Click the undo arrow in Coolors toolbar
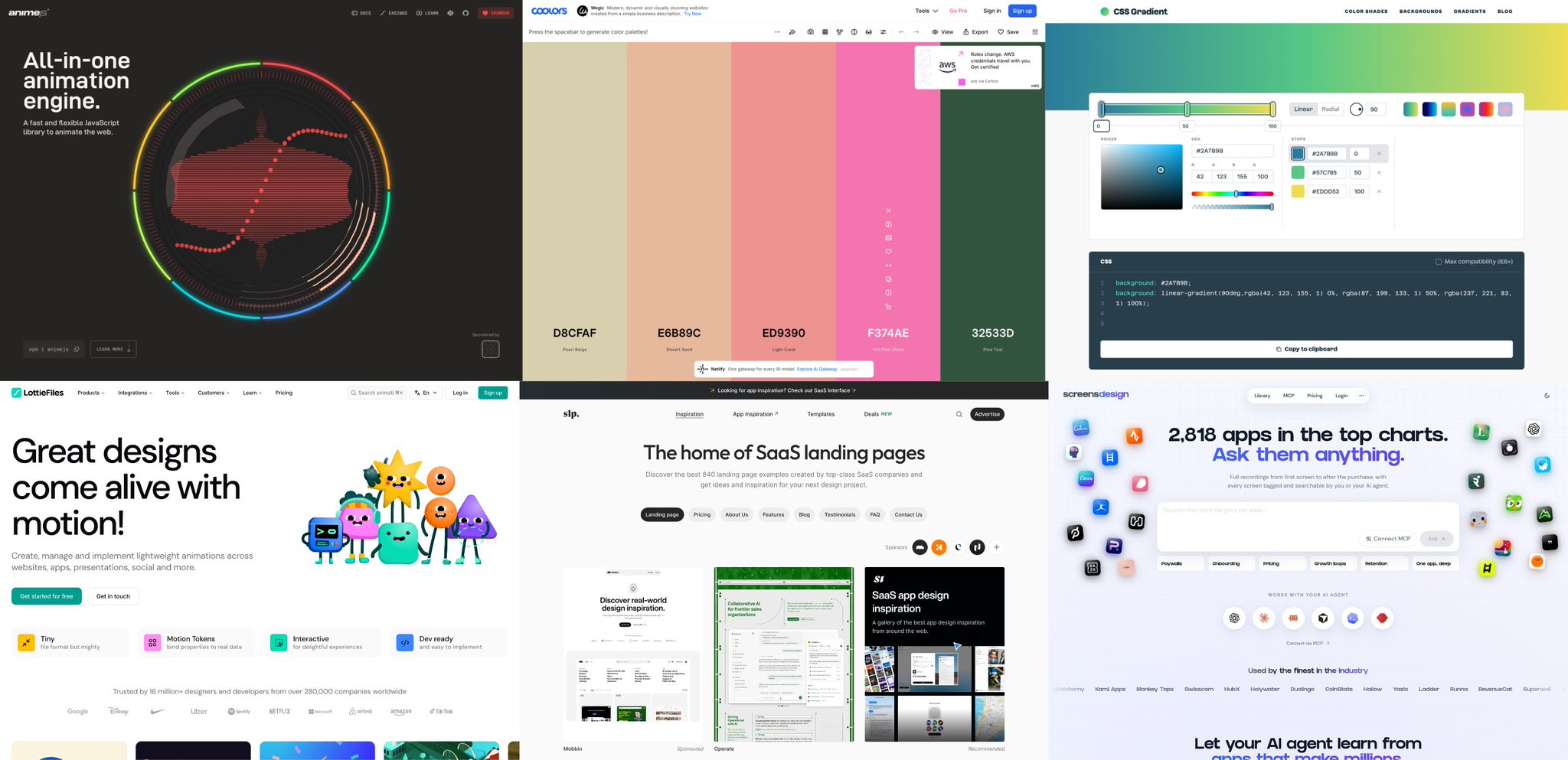 pos(901,32)
